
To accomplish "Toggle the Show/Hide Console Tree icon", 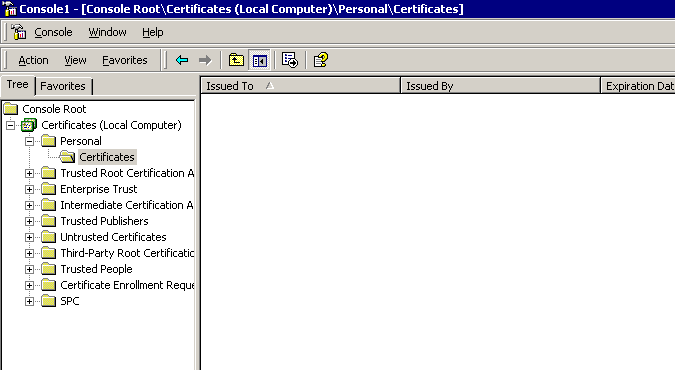I will [x=260, y=60].
